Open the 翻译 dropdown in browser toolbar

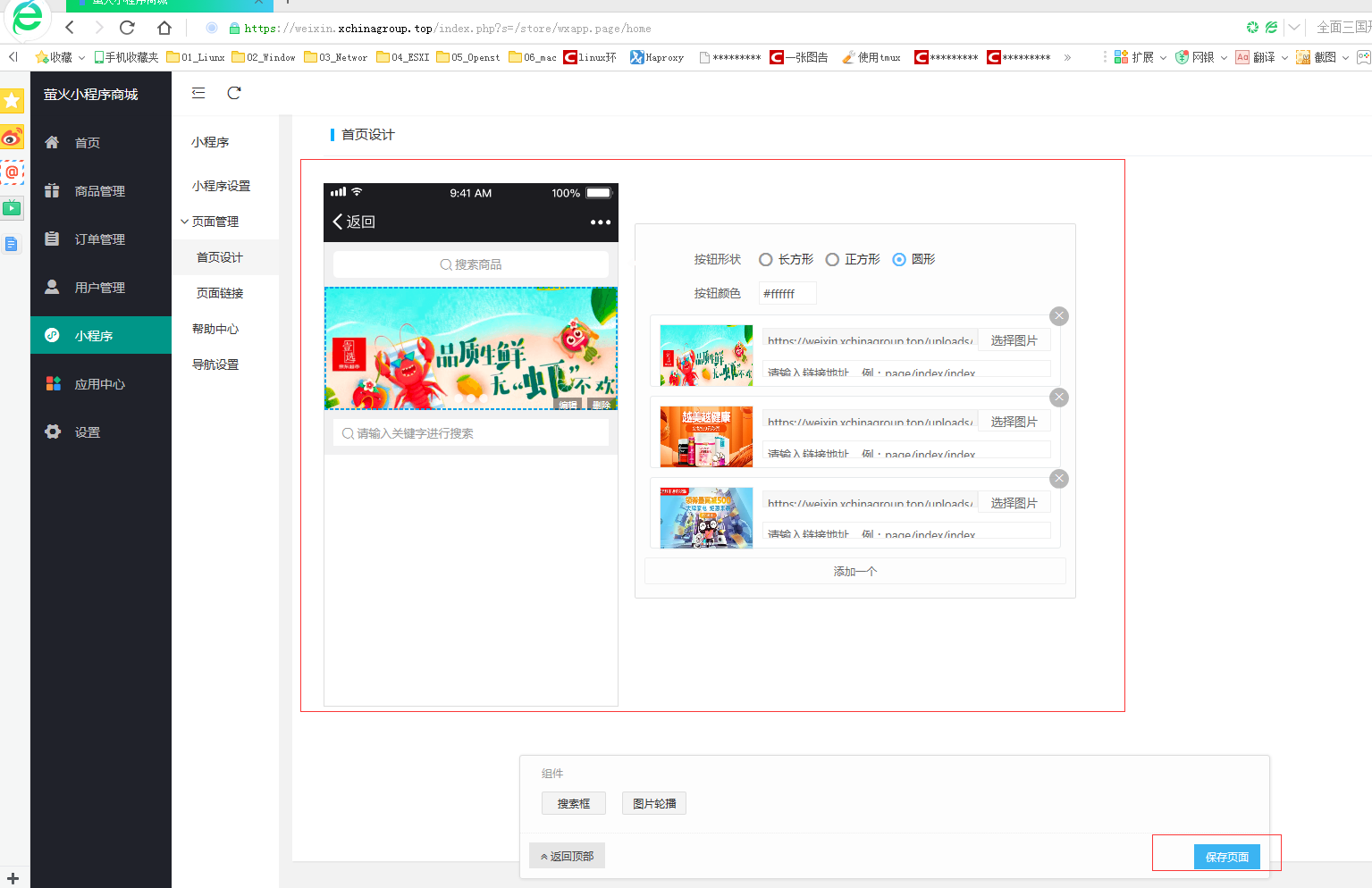coord(1262,57)
